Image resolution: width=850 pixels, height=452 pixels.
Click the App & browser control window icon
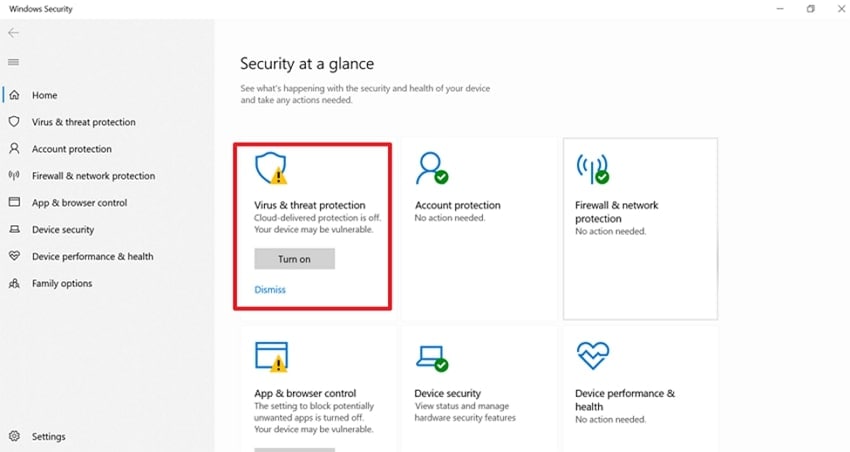tap(271, 357)
